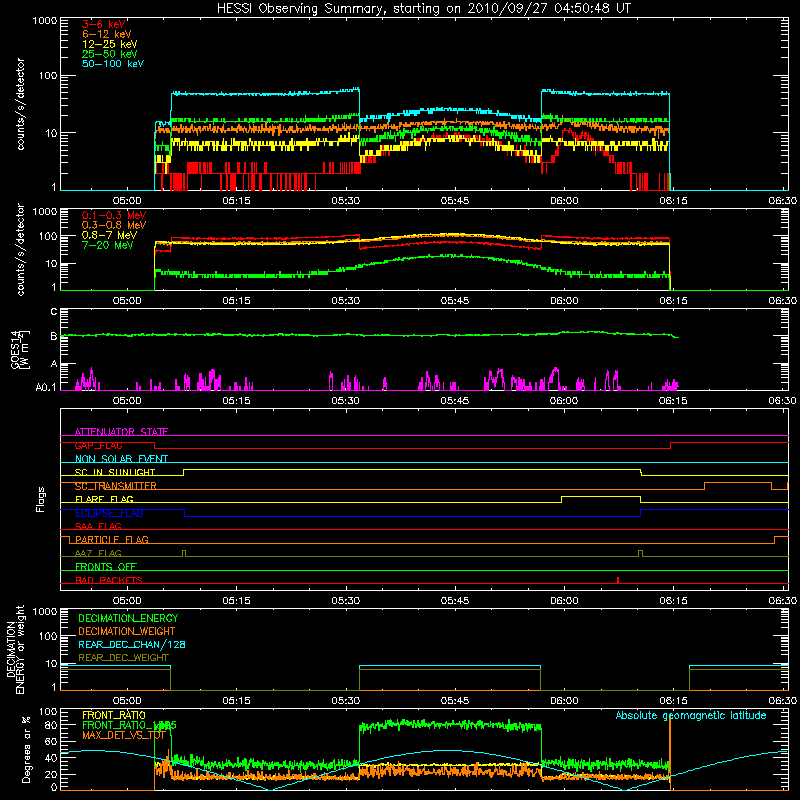Click the yellow 0.8-7 MeV legend entry
800x800 pixels.
[109, 235]
